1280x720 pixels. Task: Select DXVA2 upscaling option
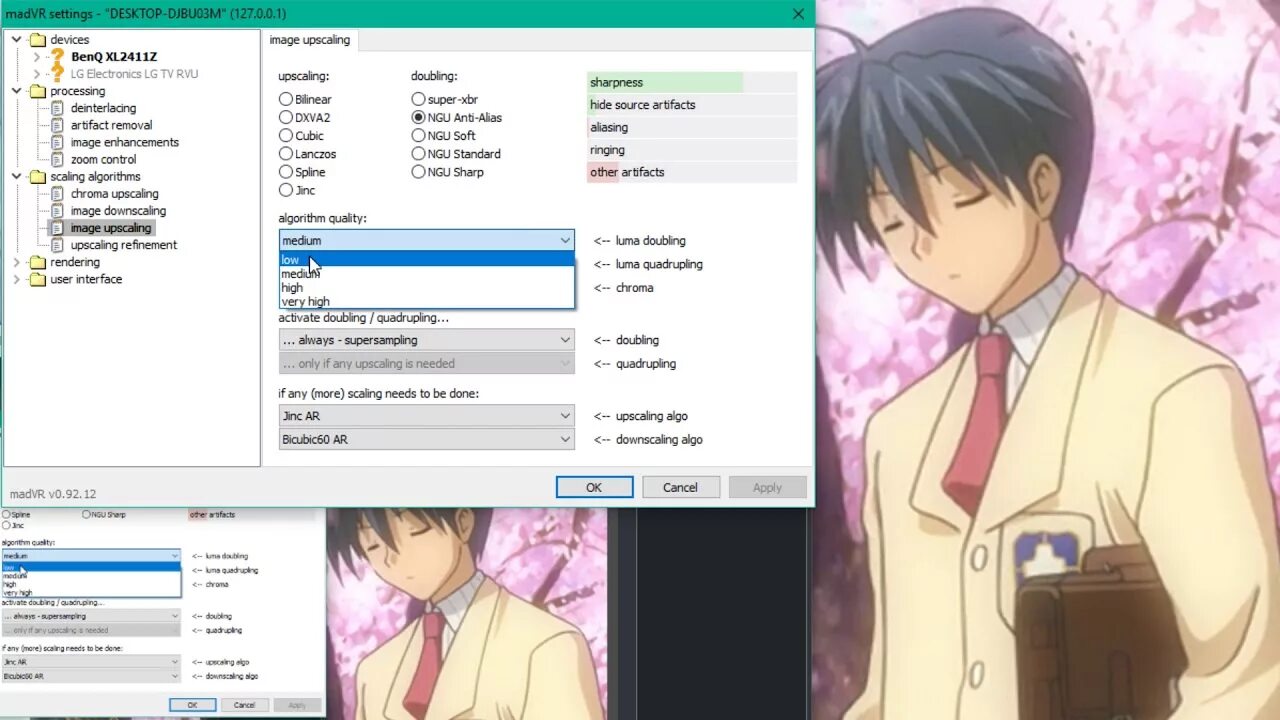click(x=286, y=117)
